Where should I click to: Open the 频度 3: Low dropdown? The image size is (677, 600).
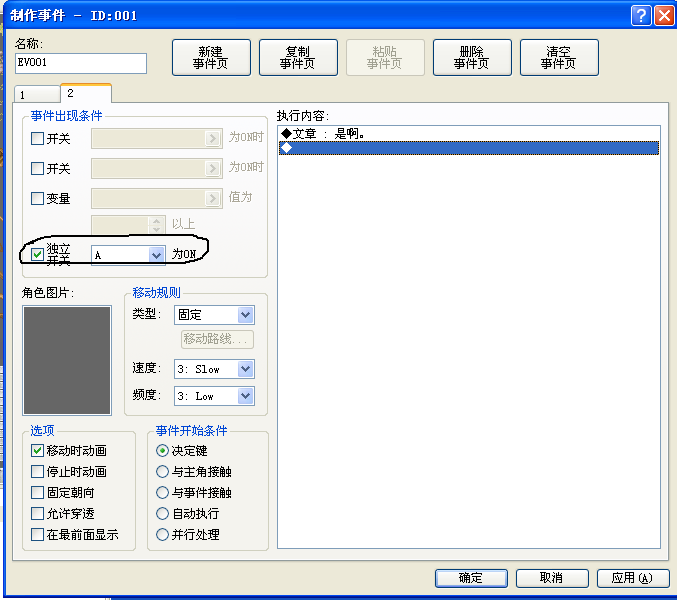coord(214,396)
